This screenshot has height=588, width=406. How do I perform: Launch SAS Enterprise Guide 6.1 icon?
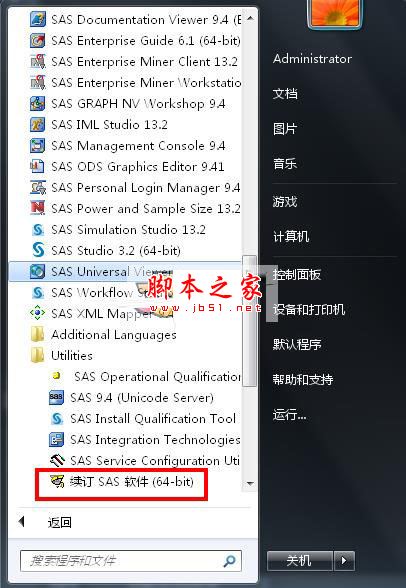coord(37,40)
